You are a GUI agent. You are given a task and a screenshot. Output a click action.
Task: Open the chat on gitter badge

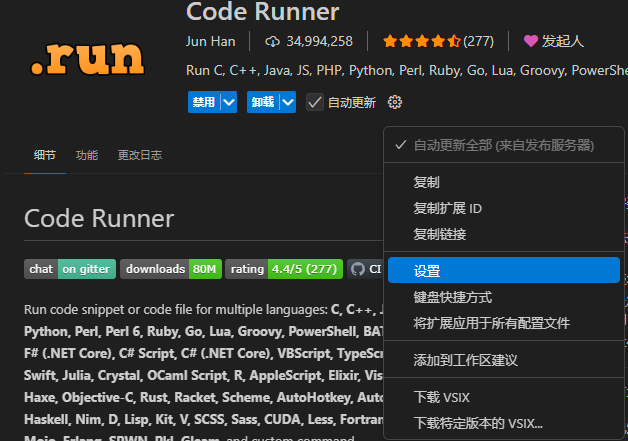pyautogui.click(x=70, y=269)
